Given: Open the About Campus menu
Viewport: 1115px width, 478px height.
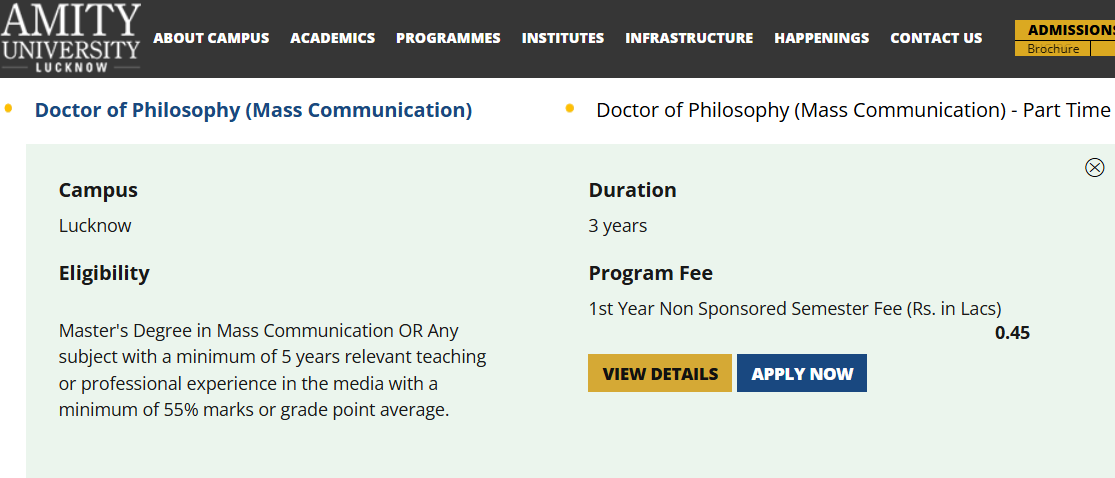Looking at the screenshot, I should tap(211, 38).
